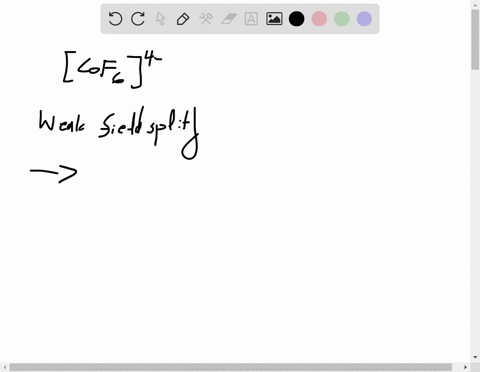Click the scroll up arrow
Screen dimensions: 480x372
[x=475, y=5]
